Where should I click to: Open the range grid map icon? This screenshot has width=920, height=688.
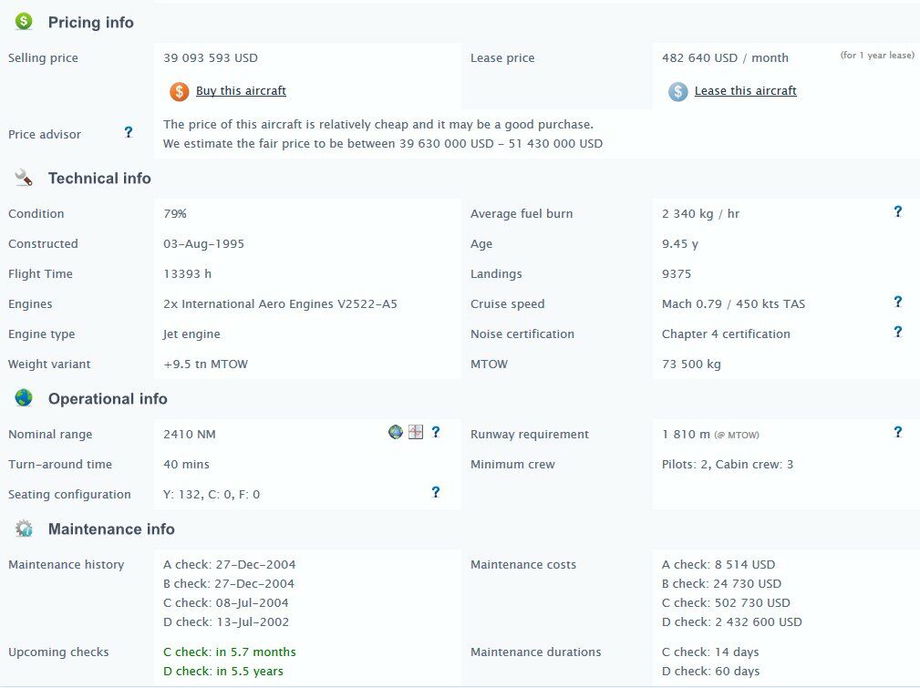point(416,432)
